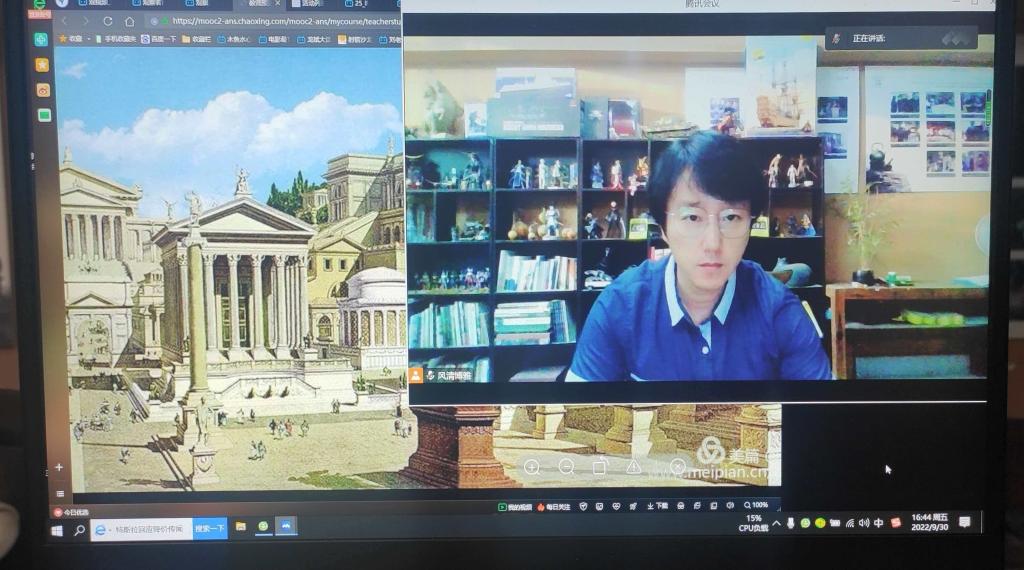1024x570 pixels.
Task: Open the Windows notification center icon
Action: click(x=965, y=521)
